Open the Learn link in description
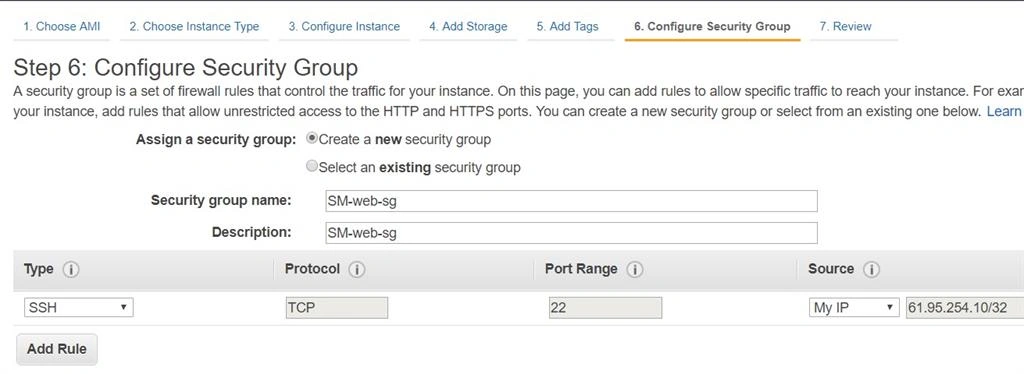 point(1004,112)
